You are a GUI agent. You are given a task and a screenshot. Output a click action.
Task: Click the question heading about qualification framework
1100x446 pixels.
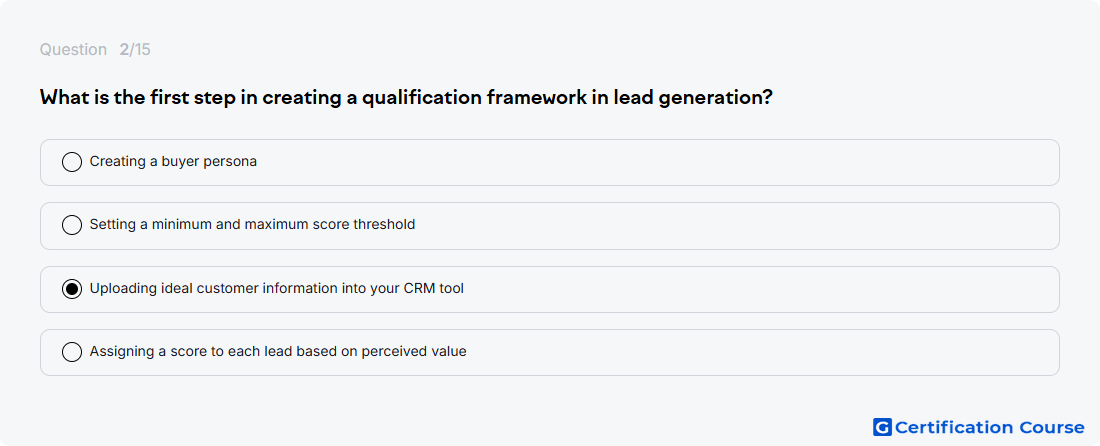pyautogui.click(x=406, y=97)
